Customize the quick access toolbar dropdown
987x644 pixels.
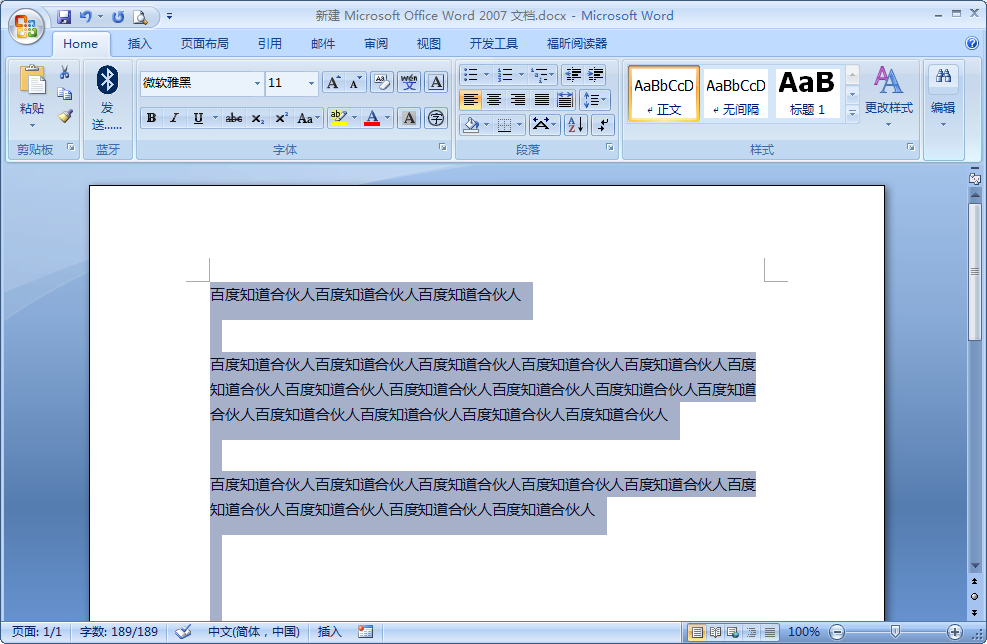pyautogui.click(x=169, y=17)
